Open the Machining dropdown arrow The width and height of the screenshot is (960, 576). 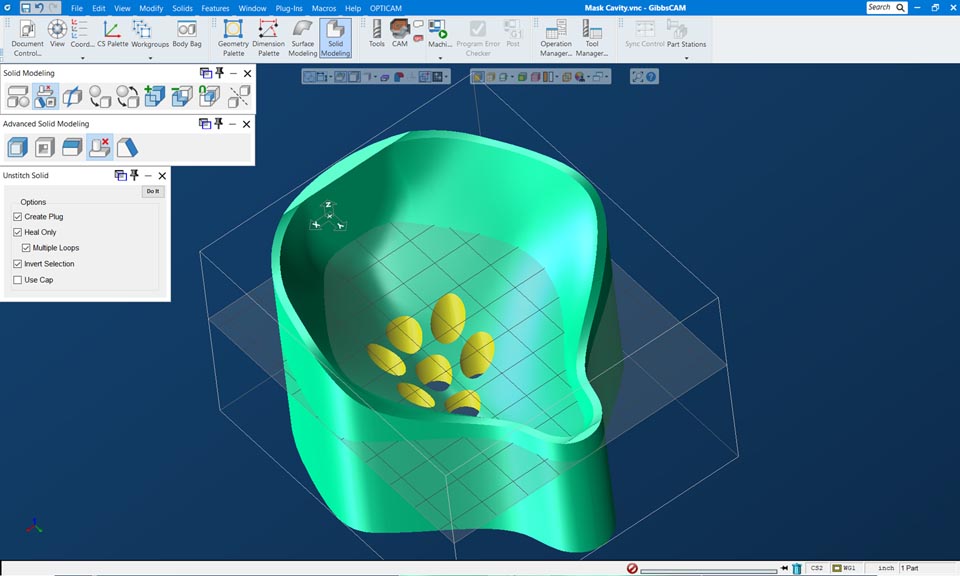click(440, 56)
